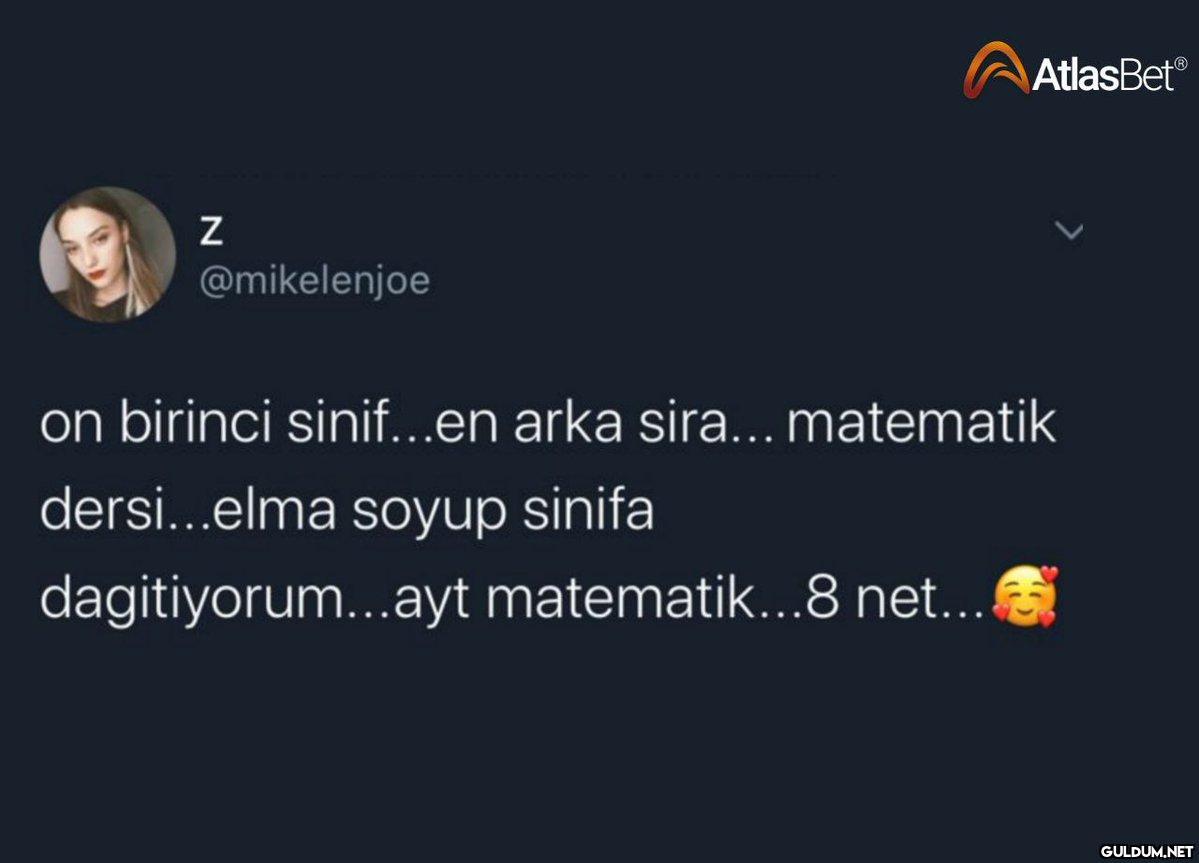Viewport: 1199px width, 863px height.
Task: Click the display name Z
Action: [211, 233]
